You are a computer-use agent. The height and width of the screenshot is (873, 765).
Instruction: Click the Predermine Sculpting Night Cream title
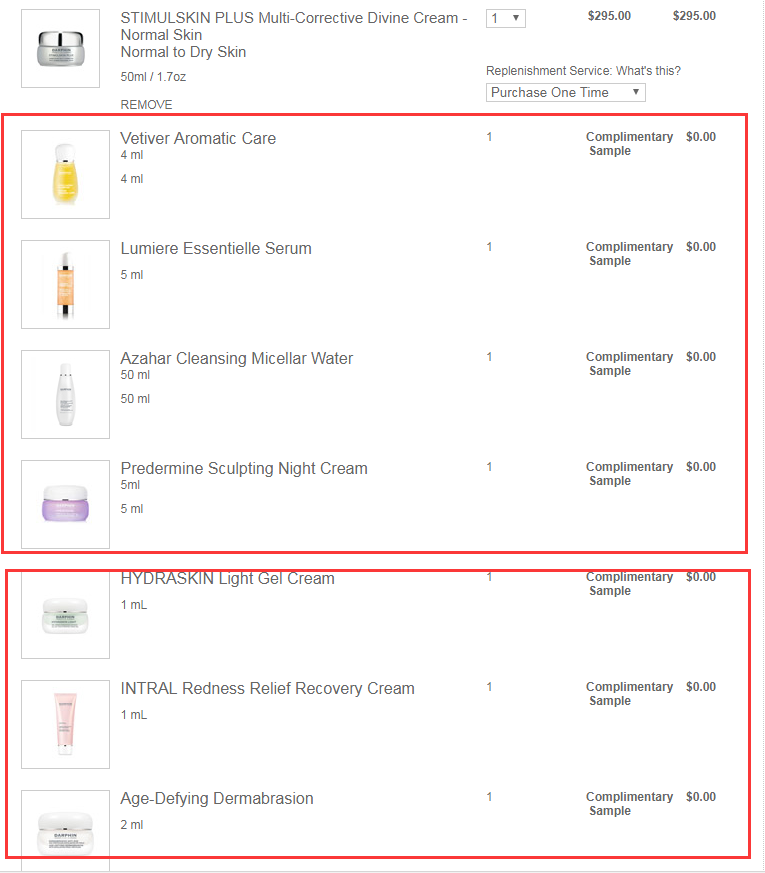tap(244, 468)
